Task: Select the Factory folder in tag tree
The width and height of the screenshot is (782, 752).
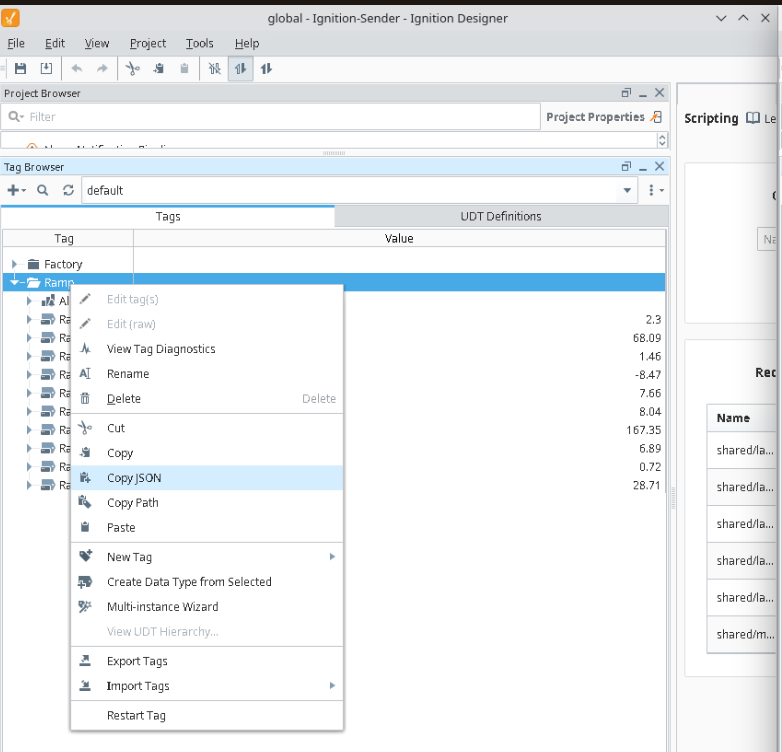Action: (x=63, y=264)
